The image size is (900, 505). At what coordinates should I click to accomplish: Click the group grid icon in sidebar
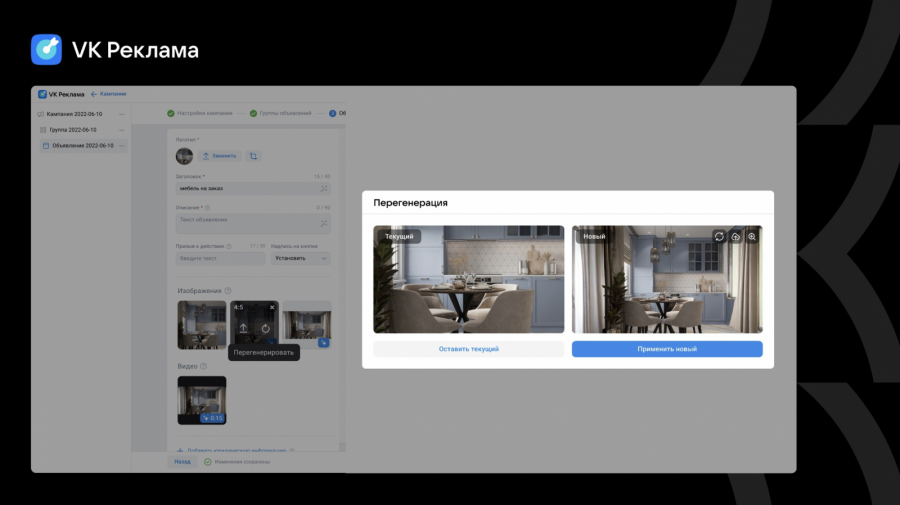[x=43, y=130]
